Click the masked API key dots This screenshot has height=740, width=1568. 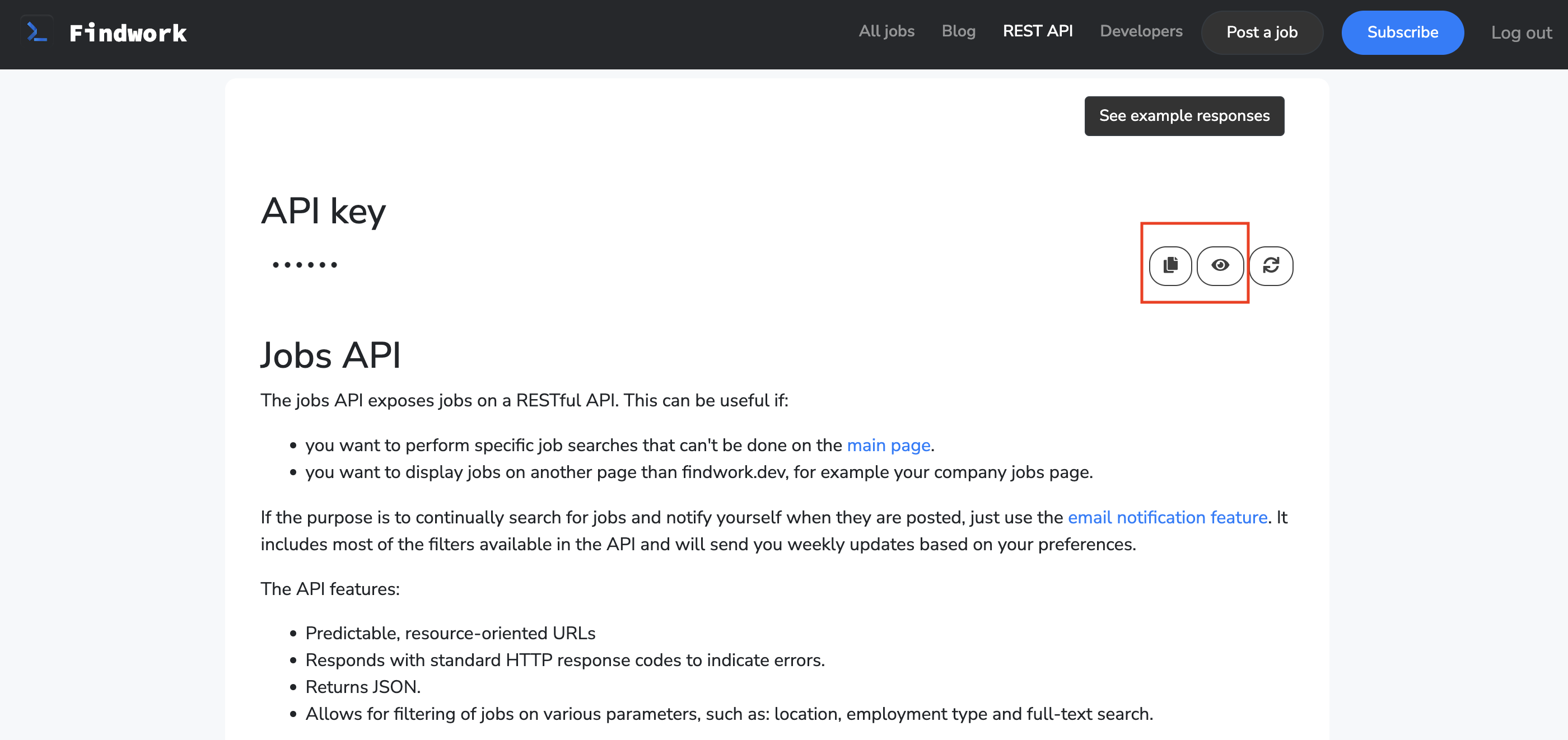tap(305, 265)
